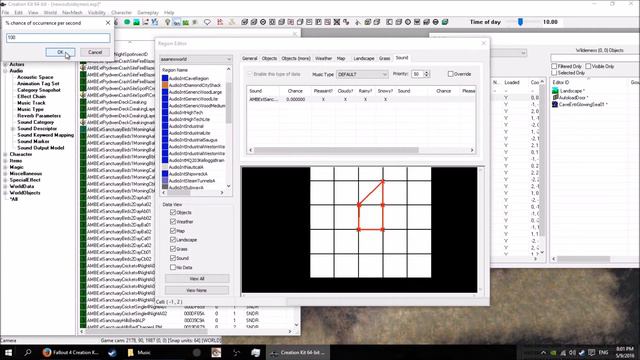
Task: Click the CaveEntGlowingSea01 object icon
Action: 555,104
